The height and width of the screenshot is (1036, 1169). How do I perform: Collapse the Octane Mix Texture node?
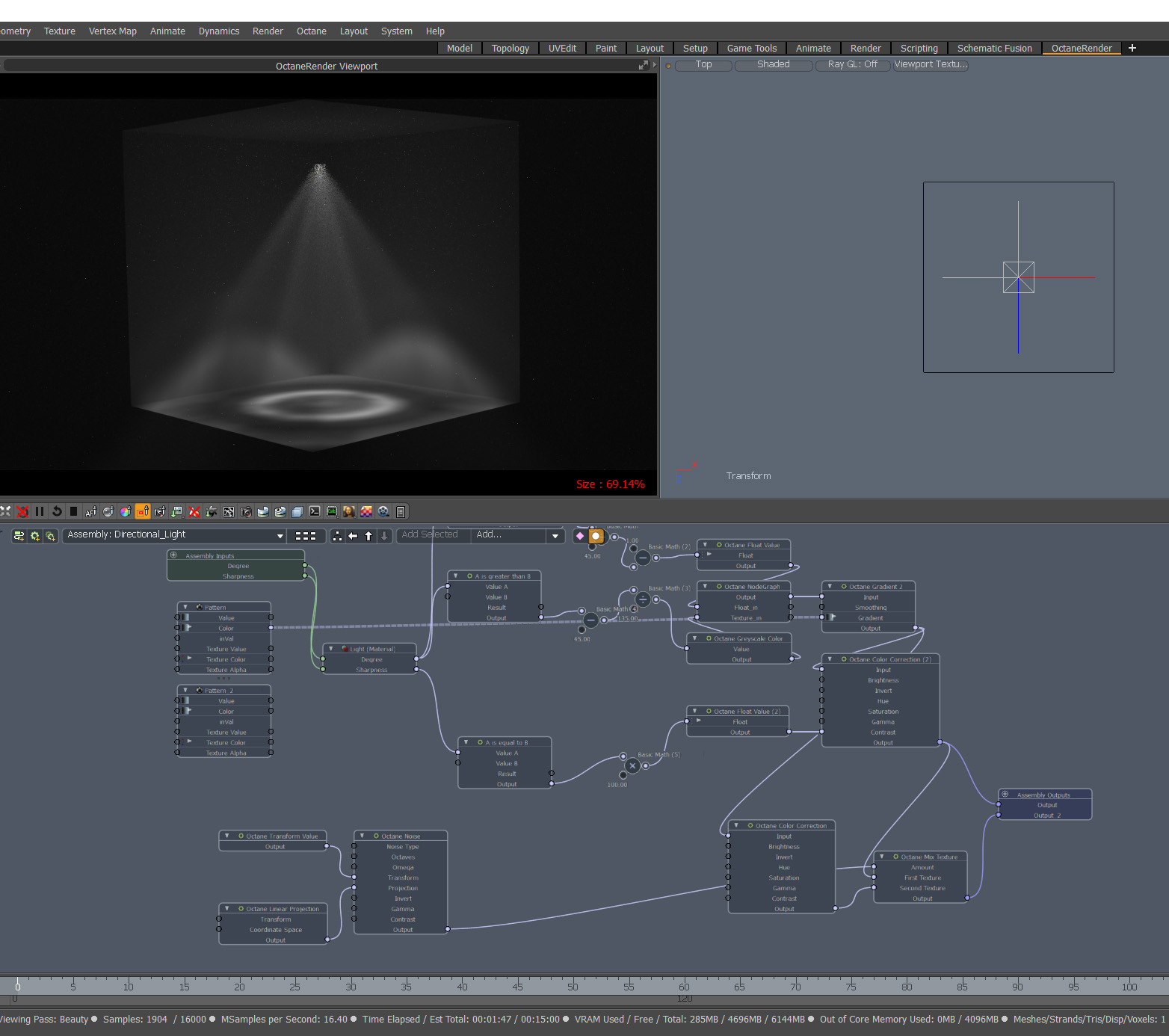pos(882,857)
